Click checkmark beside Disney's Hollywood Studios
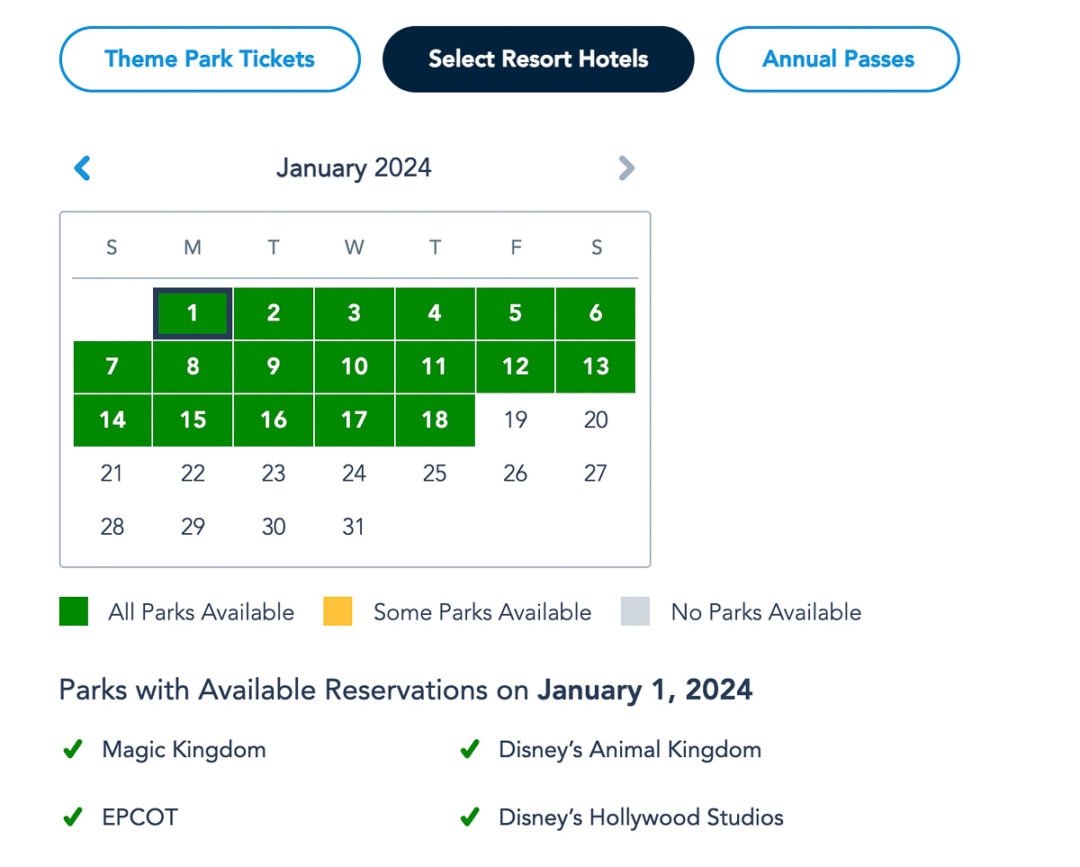Viewport: 1080px width, 867px height. pos(469,817)
